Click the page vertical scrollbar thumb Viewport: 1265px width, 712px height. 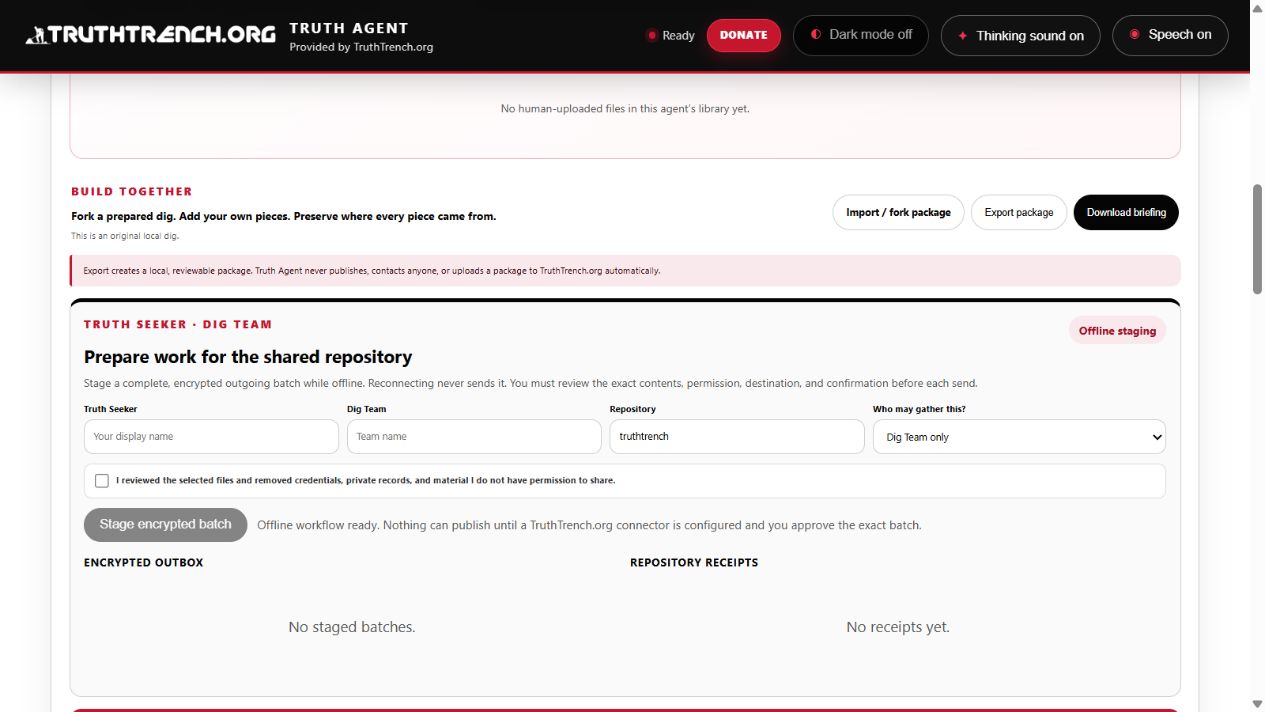[1257, 239]
